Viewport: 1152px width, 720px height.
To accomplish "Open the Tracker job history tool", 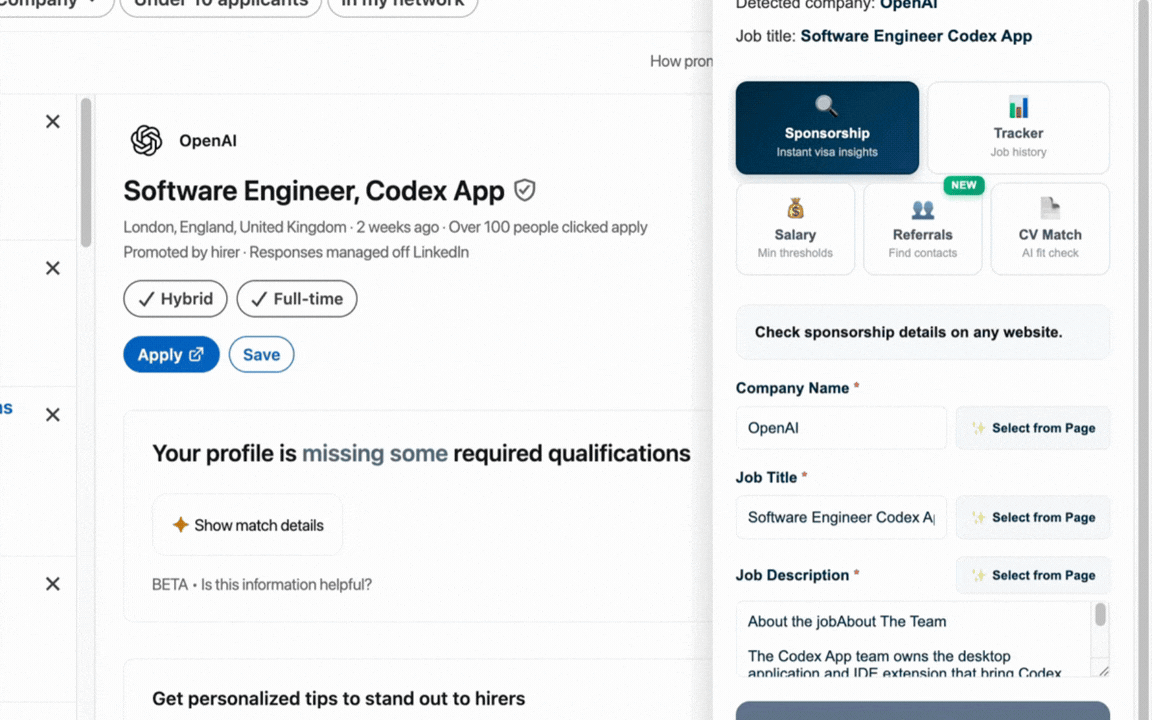I will (1018, 127).
